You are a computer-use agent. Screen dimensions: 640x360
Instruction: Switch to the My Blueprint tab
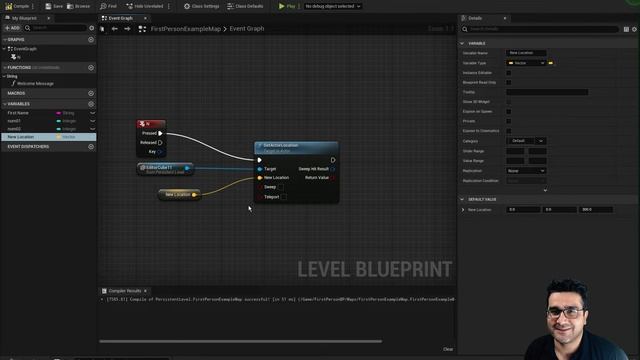click(x=24, y=18)
